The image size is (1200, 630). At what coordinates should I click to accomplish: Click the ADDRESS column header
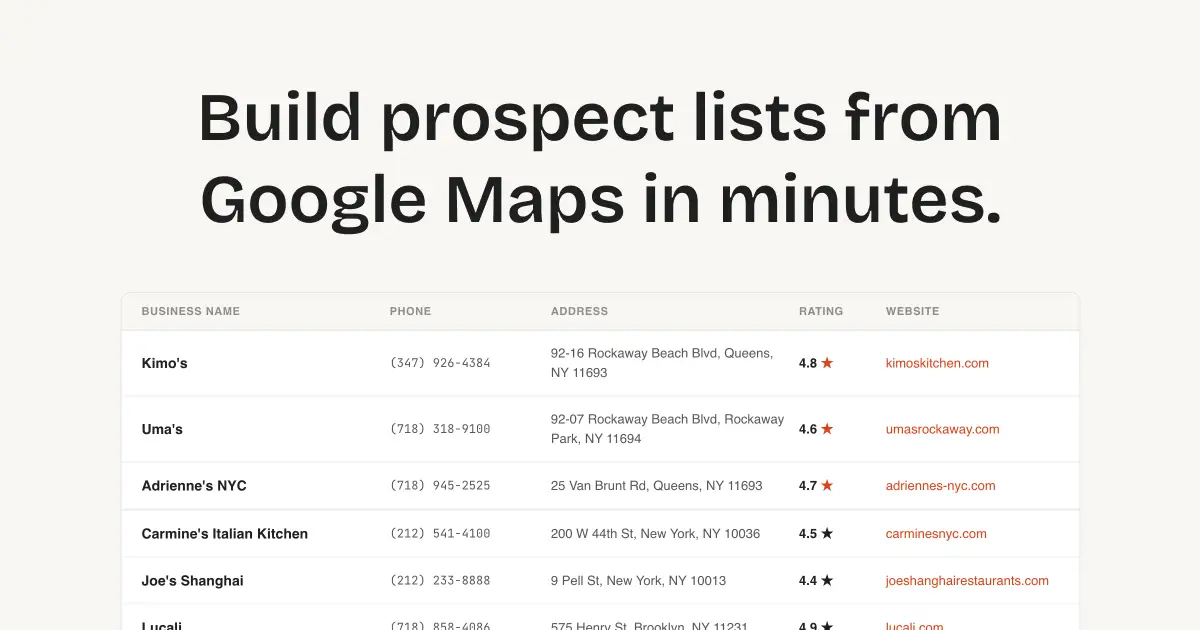point(579,311)
